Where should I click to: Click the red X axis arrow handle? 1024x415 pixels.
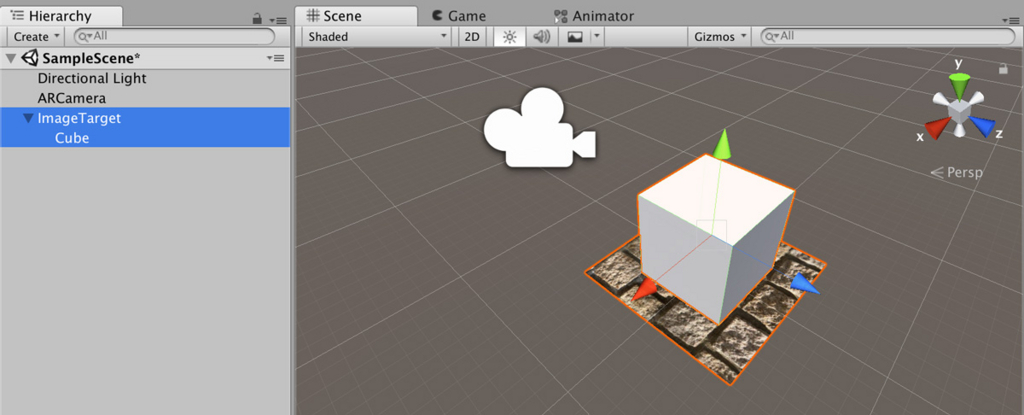tap(644, 288)
